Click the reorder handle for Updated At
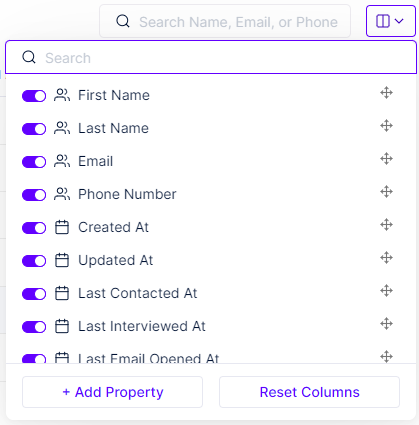This screenshot has height=425, width=419. [x=386, y=258]
